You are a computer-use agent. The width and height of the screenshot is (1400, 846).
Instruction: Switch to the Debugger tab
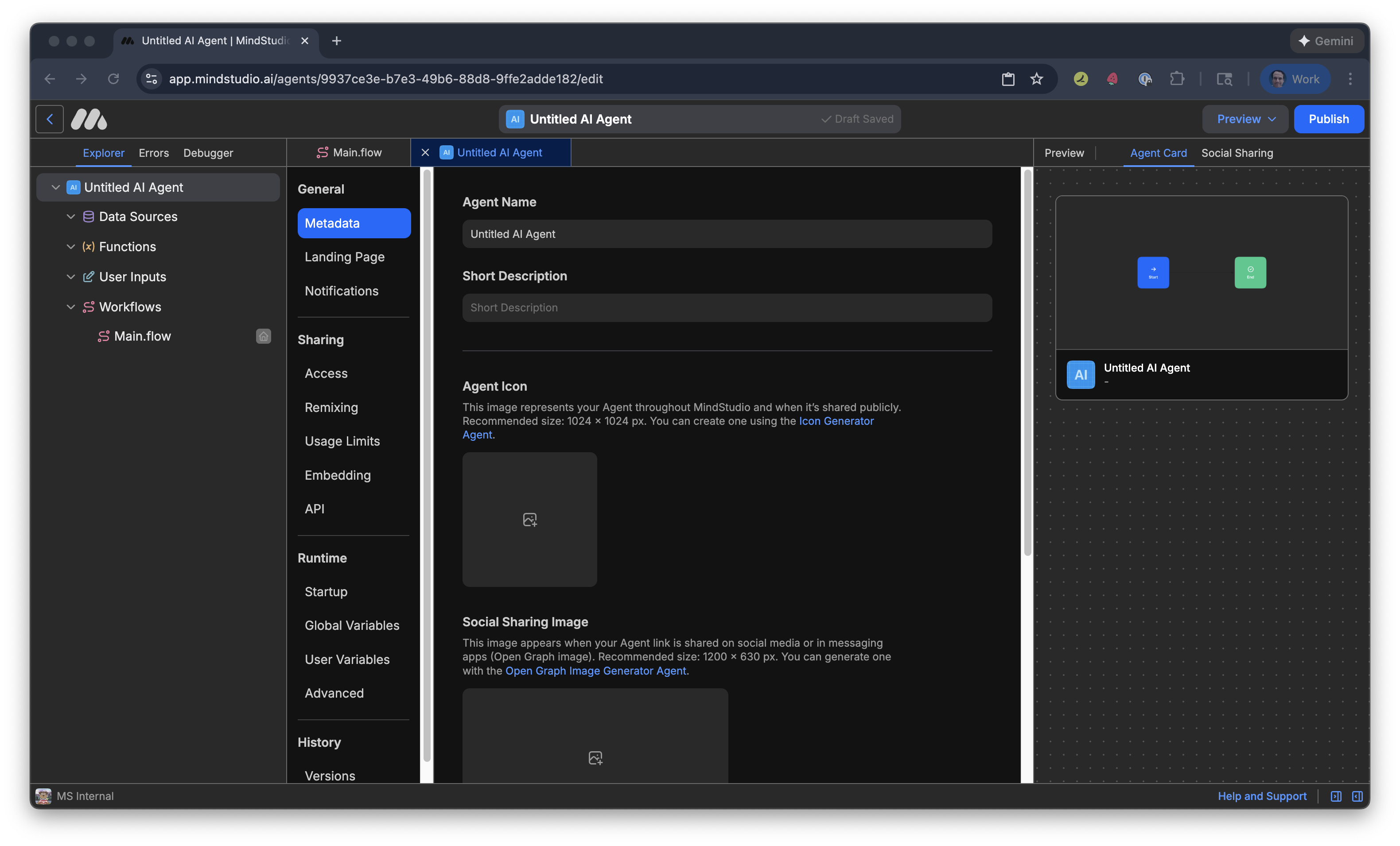[x=208, y=153]
